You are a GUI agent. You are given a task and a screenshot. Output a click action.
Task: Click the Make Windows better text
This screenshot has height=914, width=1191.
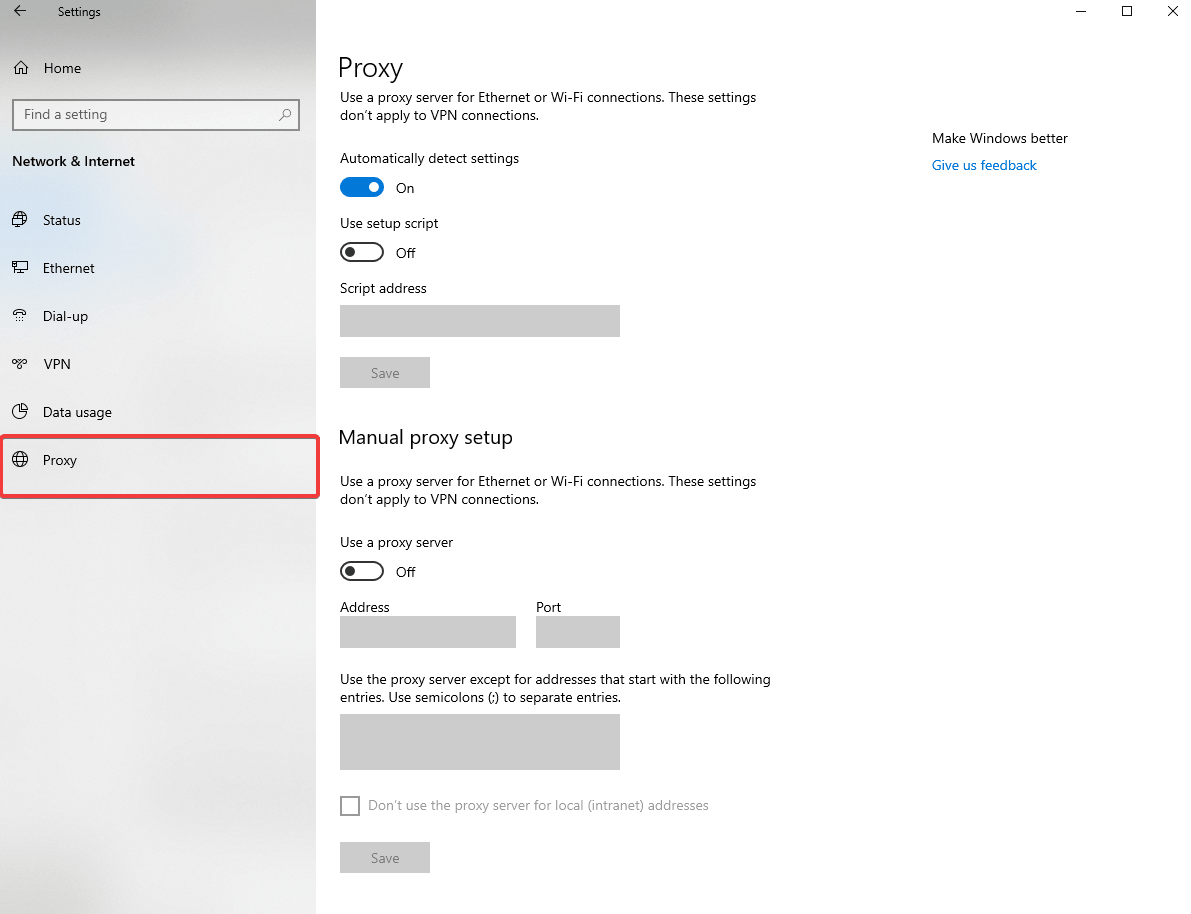[1000, 138]
